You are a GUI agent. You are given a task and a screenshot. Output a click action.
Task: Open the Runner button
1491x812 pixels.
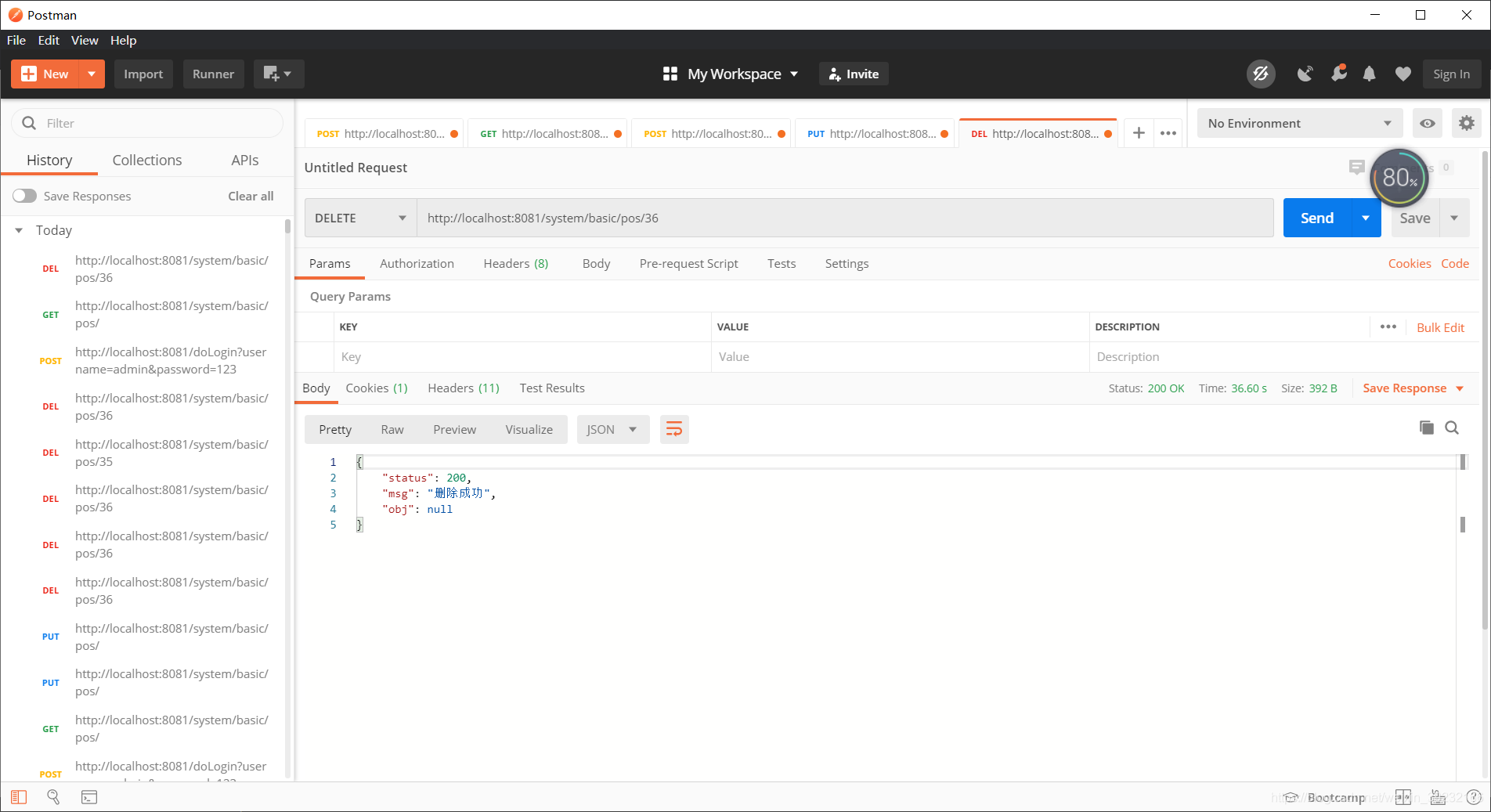click(x=213, y=74)
